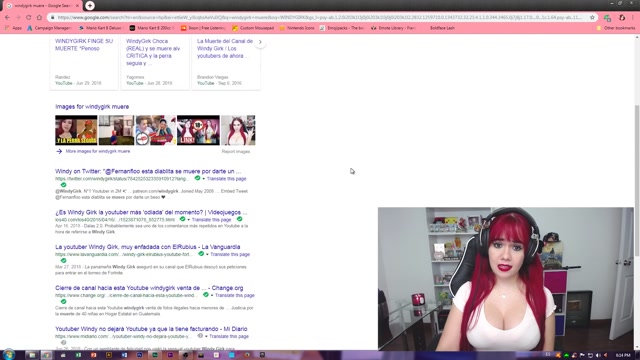Click the arrow icon before 'More images'
The width and height of the screenshot is (640, 360).
point(59,151)
